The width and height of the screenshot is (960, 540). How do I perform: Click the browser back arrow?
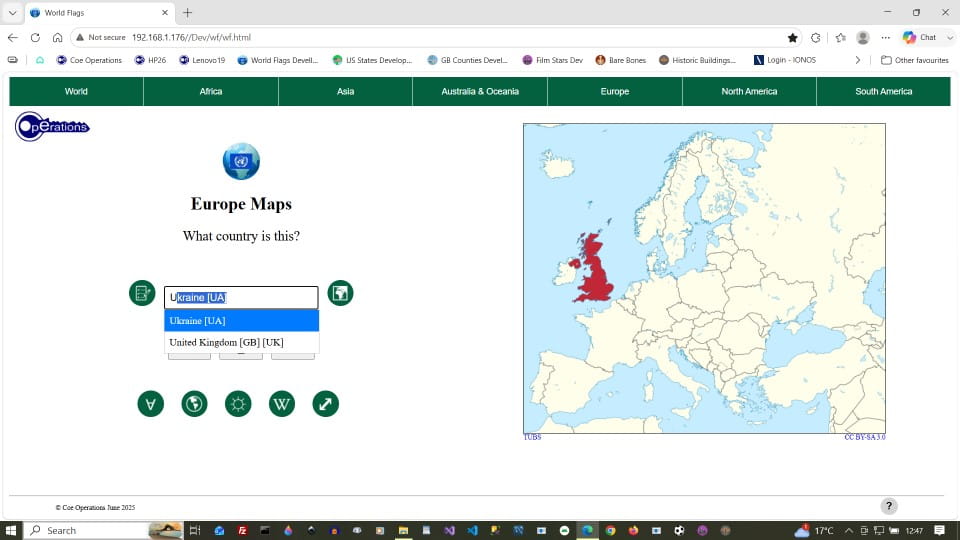[x=13, y=37]
